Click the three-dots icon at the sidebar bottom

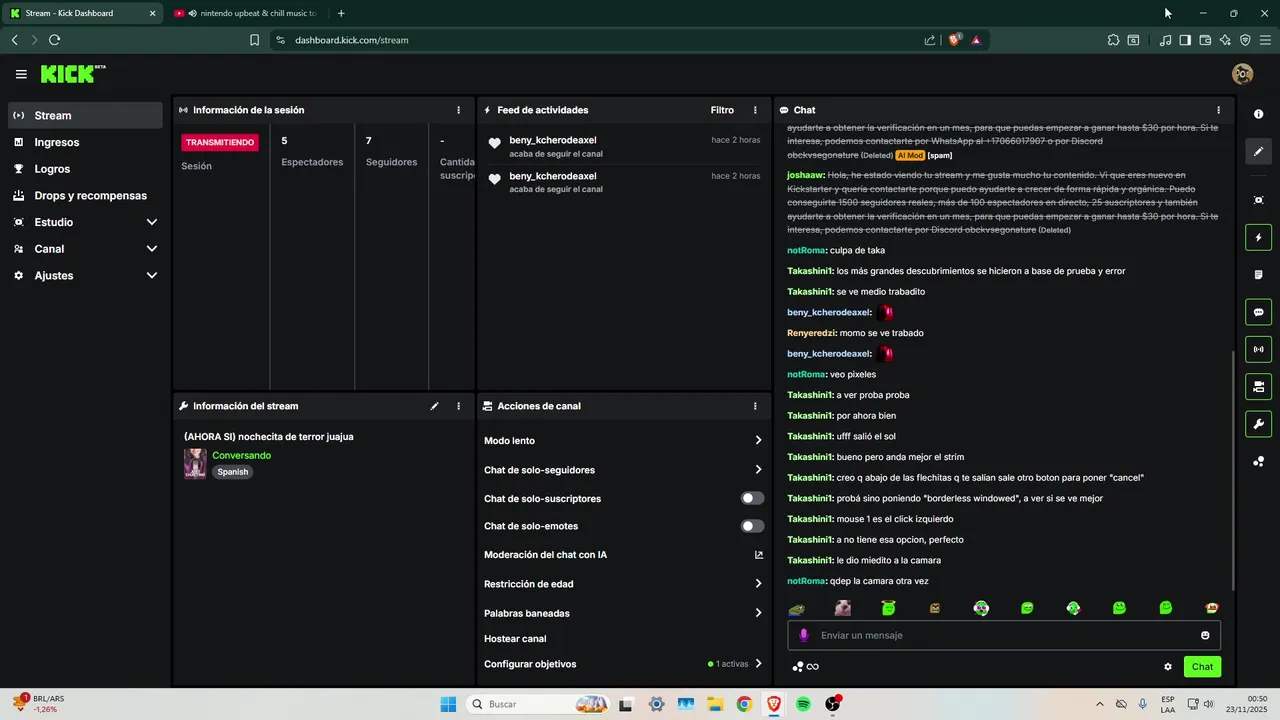tap(1258, 461)
